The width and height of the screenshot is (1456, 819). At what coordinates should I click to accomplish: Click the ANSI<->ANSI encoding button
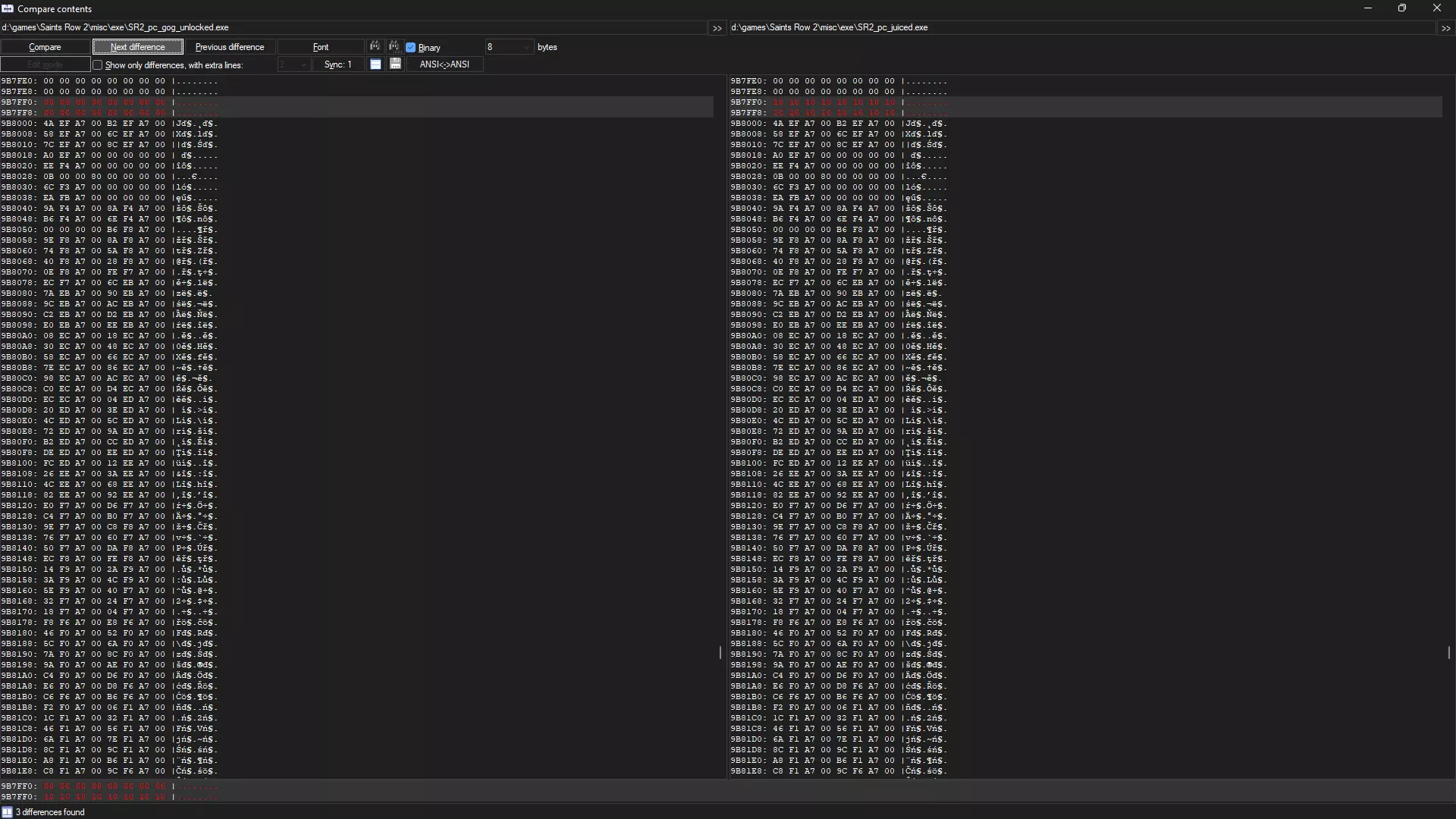[x=445, y=64]
